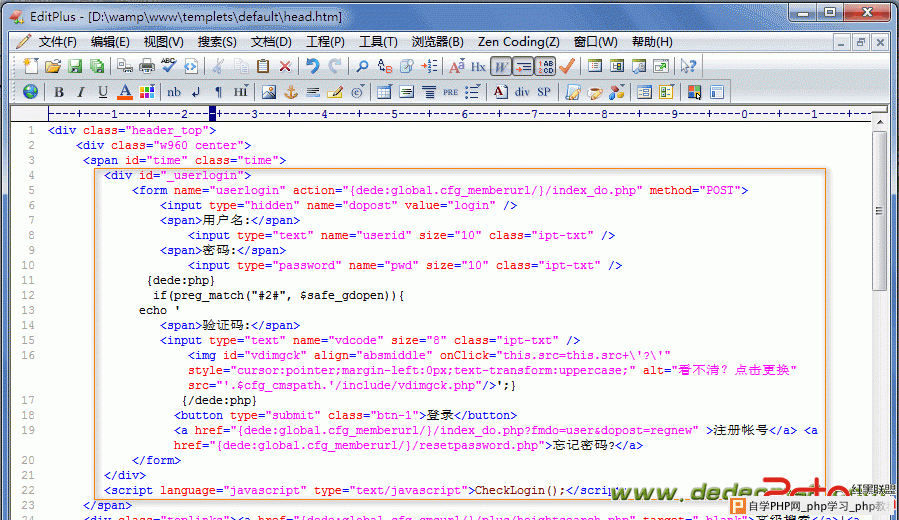899x520 pixels.
Task: Delete selection with red X icon
Action: (x=285, y=67)
